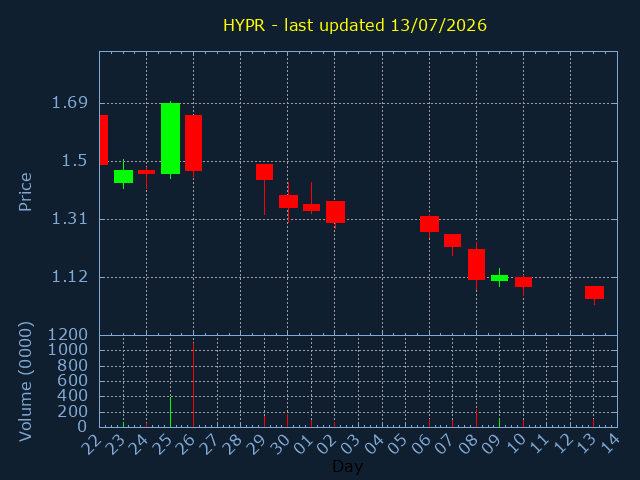The width and height of the screenshot is (640, 480).
Task: Click the HYPR last updated chart title
Action: 355,25
